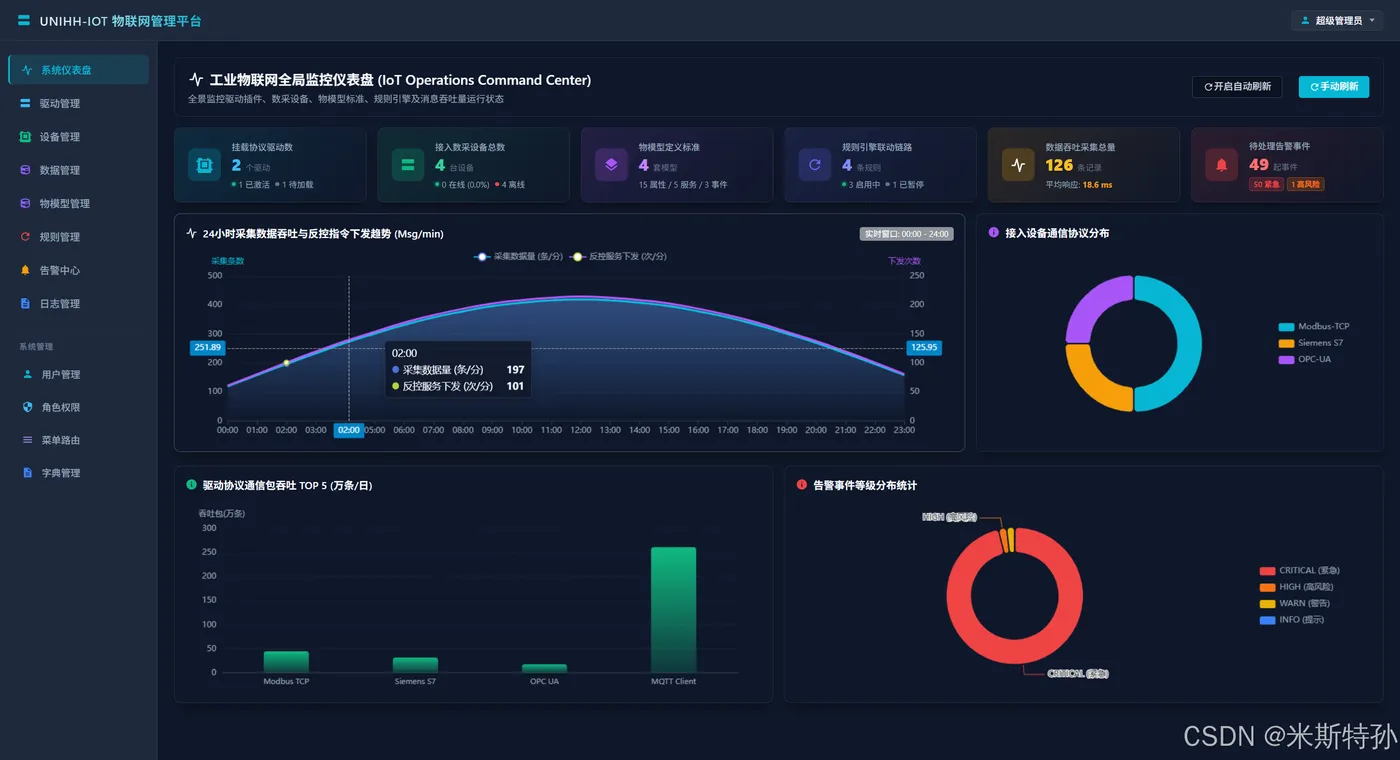Click the 规则管理 refresh icon

pyautogui.click(x=26, y=237)
